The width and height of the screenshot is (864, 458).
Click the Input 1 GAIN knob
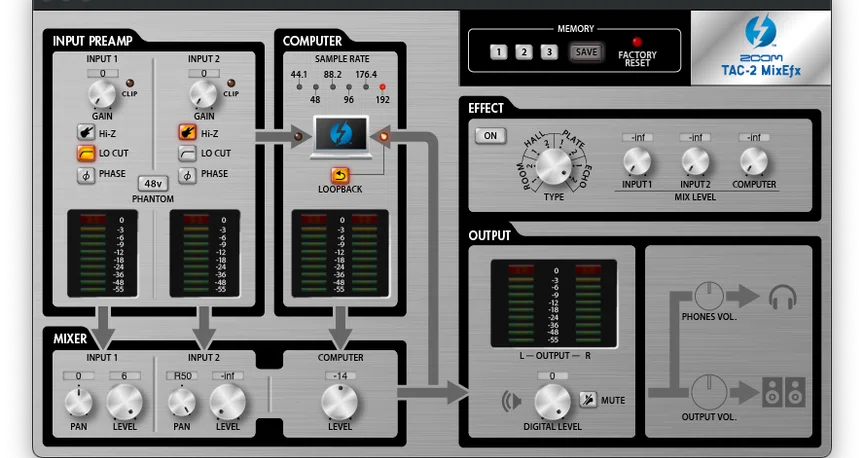pos(102,94)
